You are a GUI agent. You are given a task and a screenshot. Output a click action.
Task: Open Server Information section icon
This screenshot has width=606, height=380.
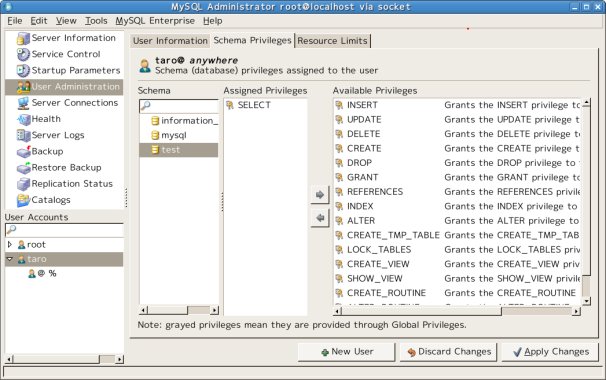tap(23, 38)
